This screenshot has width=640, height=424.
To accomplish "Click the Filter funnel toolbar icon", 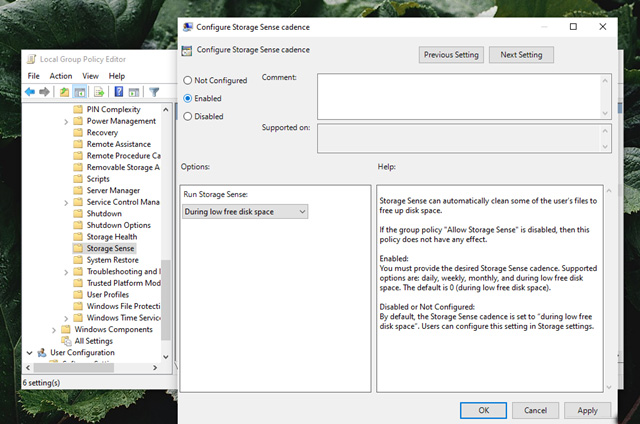I will [x=155, y=92].
